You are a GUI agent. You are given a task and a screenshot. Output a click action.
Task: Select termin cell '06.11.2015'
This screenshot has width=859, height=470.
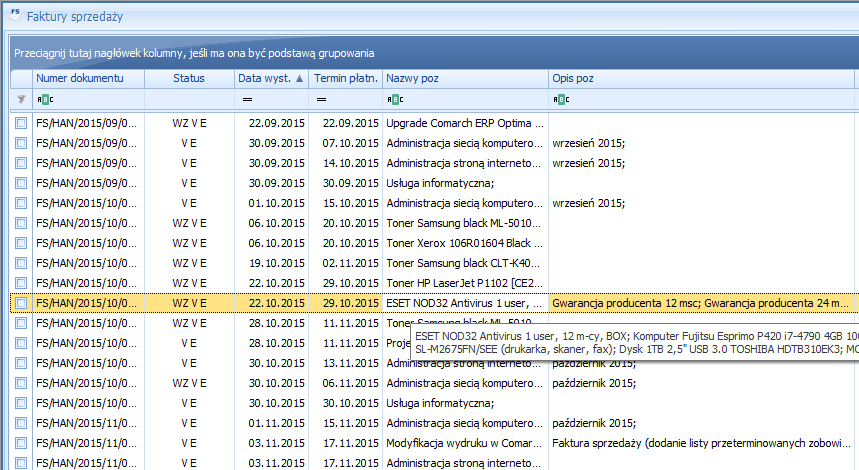(x=346, y=383)
